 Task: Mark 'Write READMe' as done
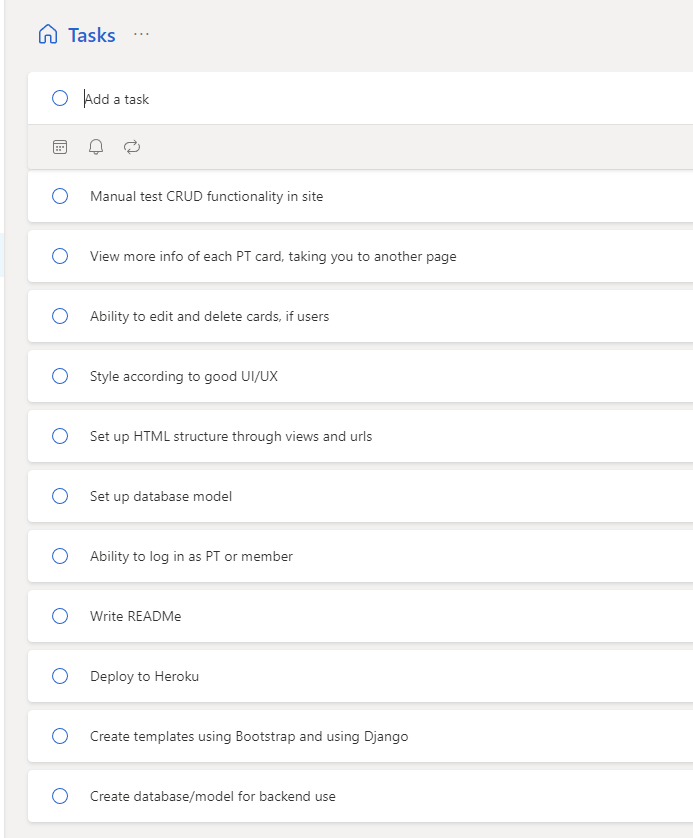click(59, 616)
